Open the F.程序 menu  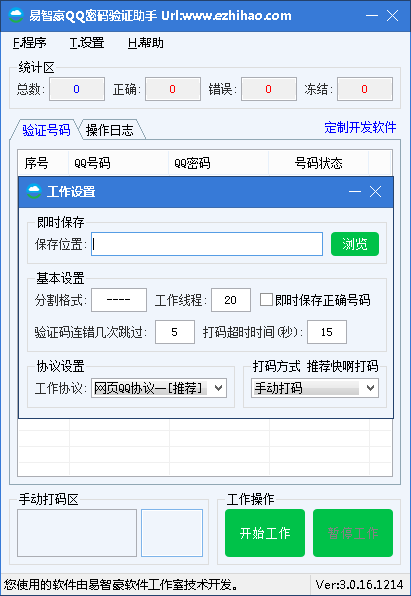click(x=30, y=43)
